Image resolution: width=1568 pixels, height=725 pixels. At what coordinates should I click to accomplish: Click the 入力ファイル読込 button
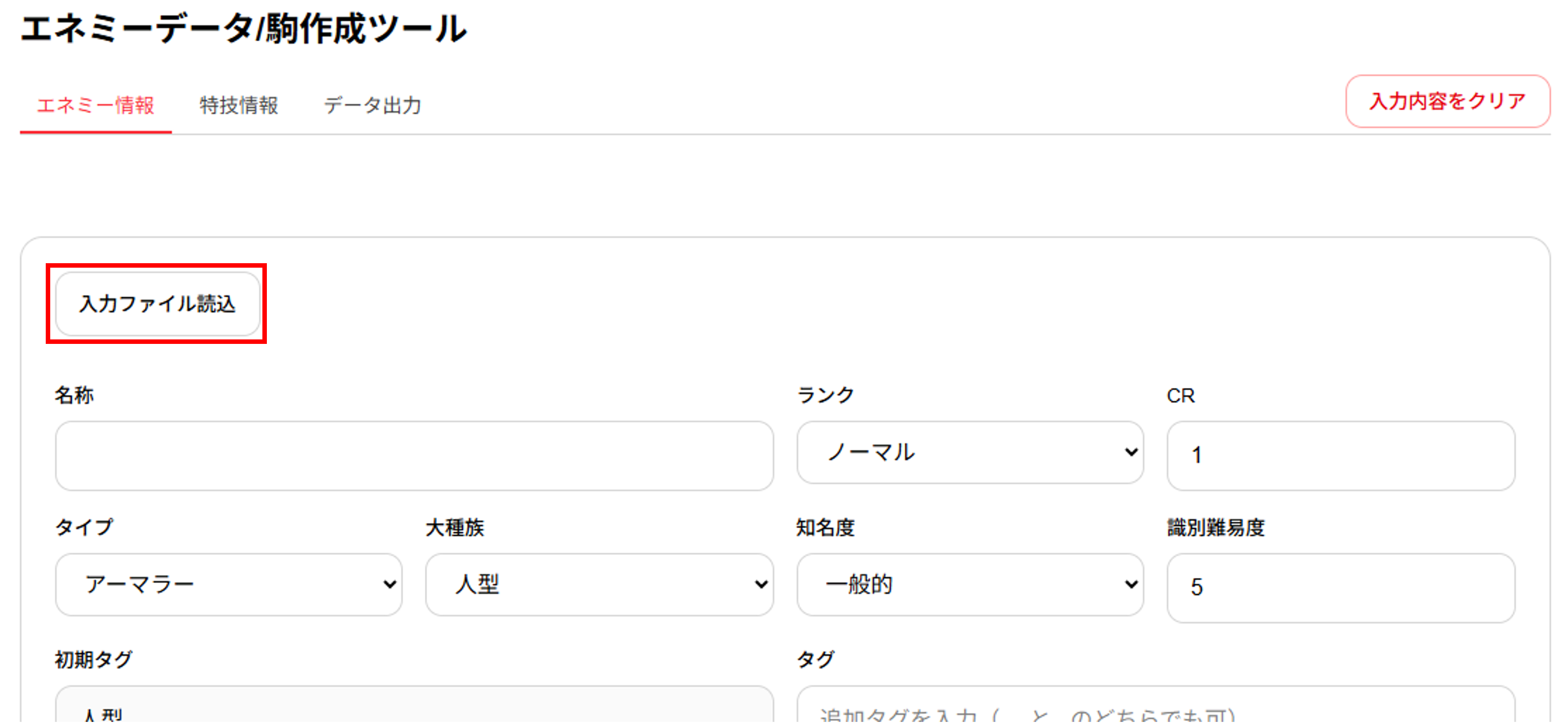coord(157,303)
